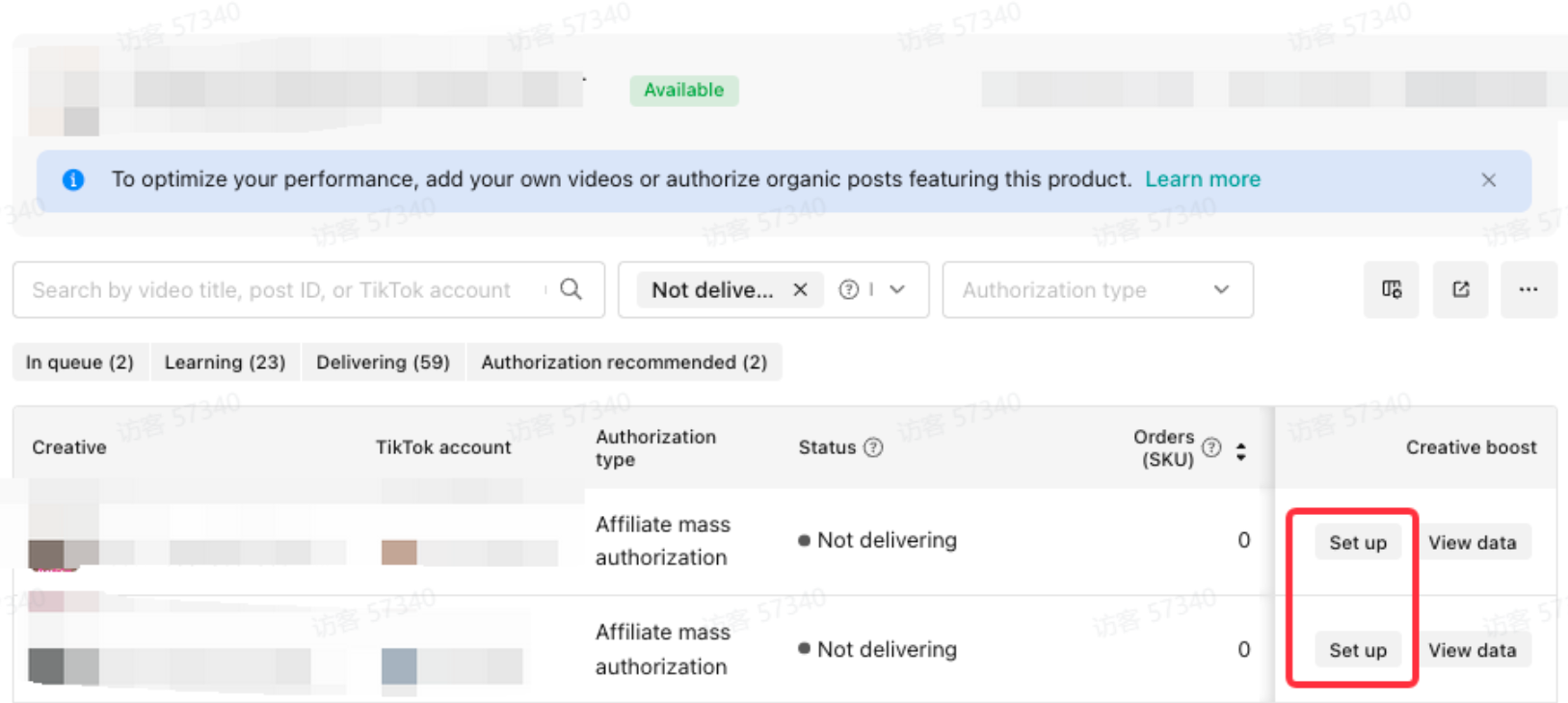Click the Orders (SKU) help icon

click(x=1211, y=447)
